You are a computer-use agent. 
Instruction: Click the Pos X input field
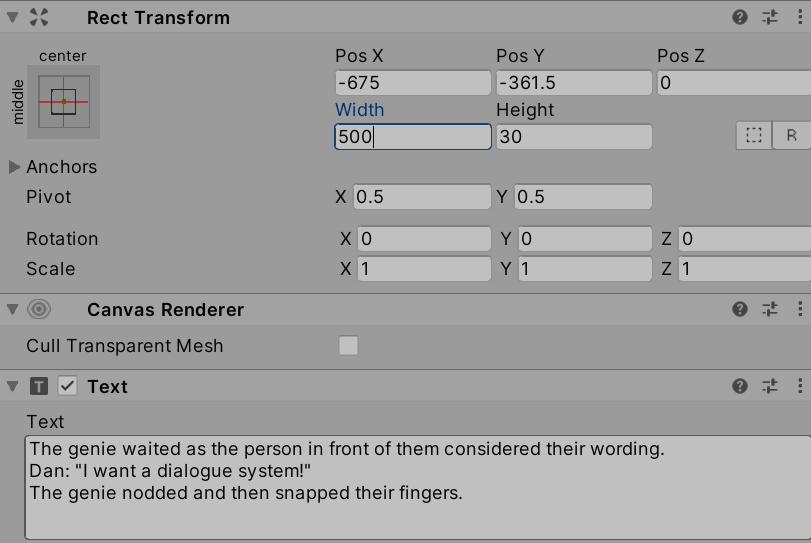coord(412,83)
